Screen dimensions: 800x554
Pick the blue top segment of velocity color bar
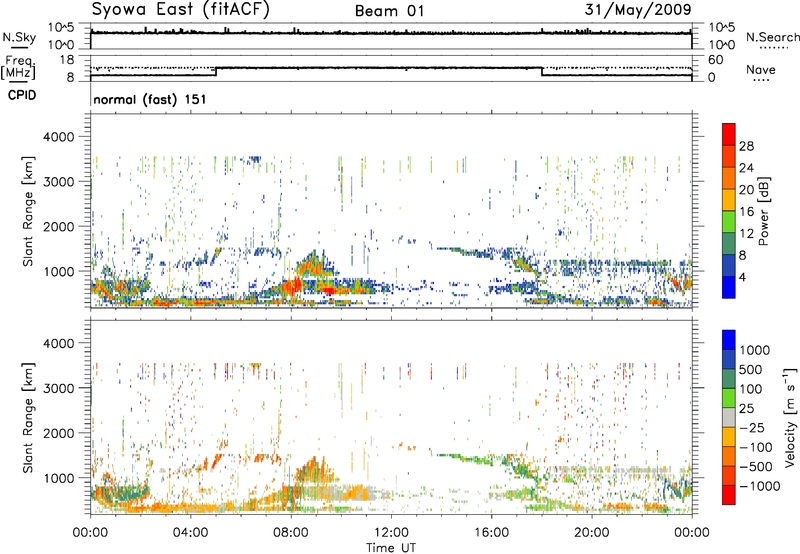click(x=729, y=340)
